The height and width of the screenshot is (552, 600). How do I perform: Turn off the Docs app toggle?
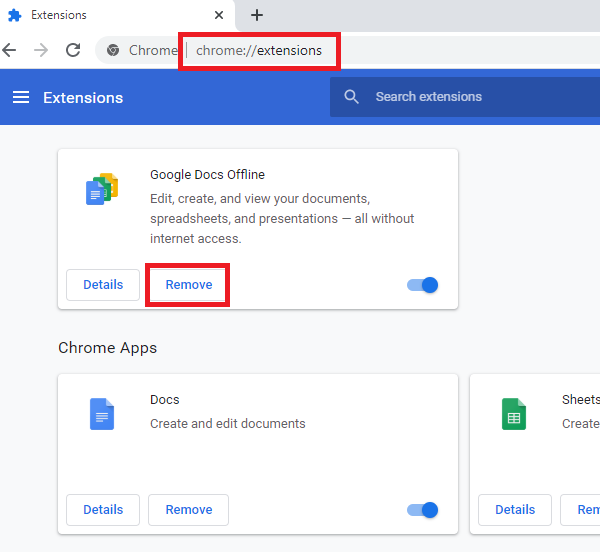(423, 510)
